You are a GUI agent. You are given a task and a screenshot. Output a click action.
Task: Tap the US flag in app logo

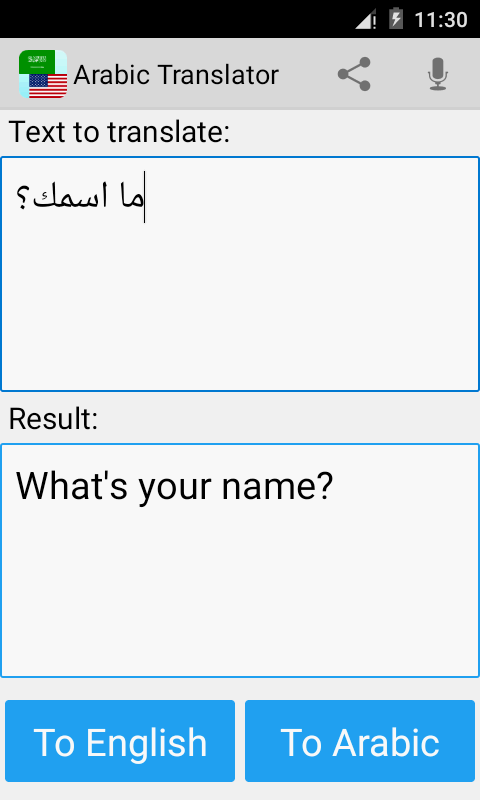click(48, 85)
